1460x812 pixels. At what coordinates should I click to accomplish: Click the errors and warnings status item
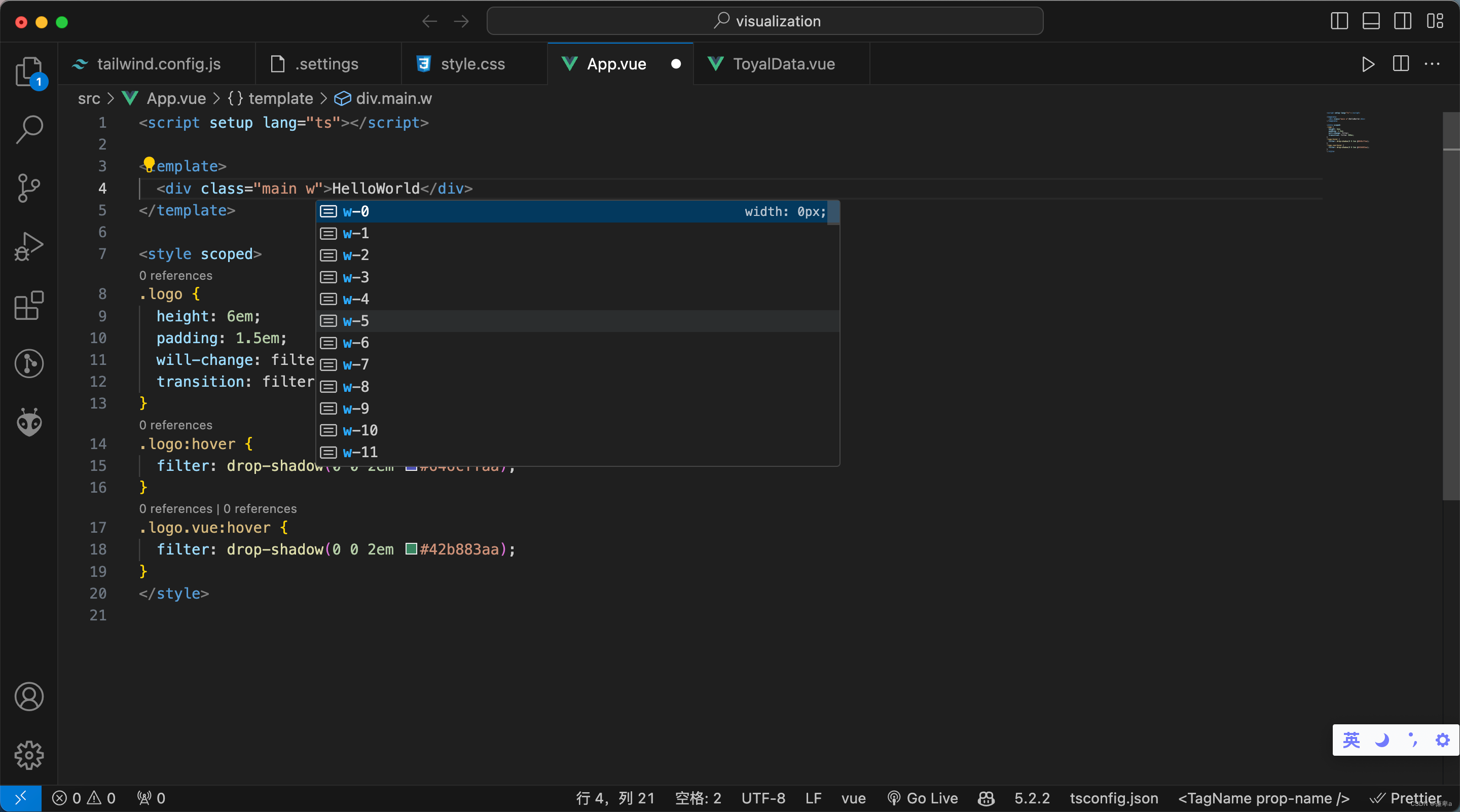[x=84, y=798]
